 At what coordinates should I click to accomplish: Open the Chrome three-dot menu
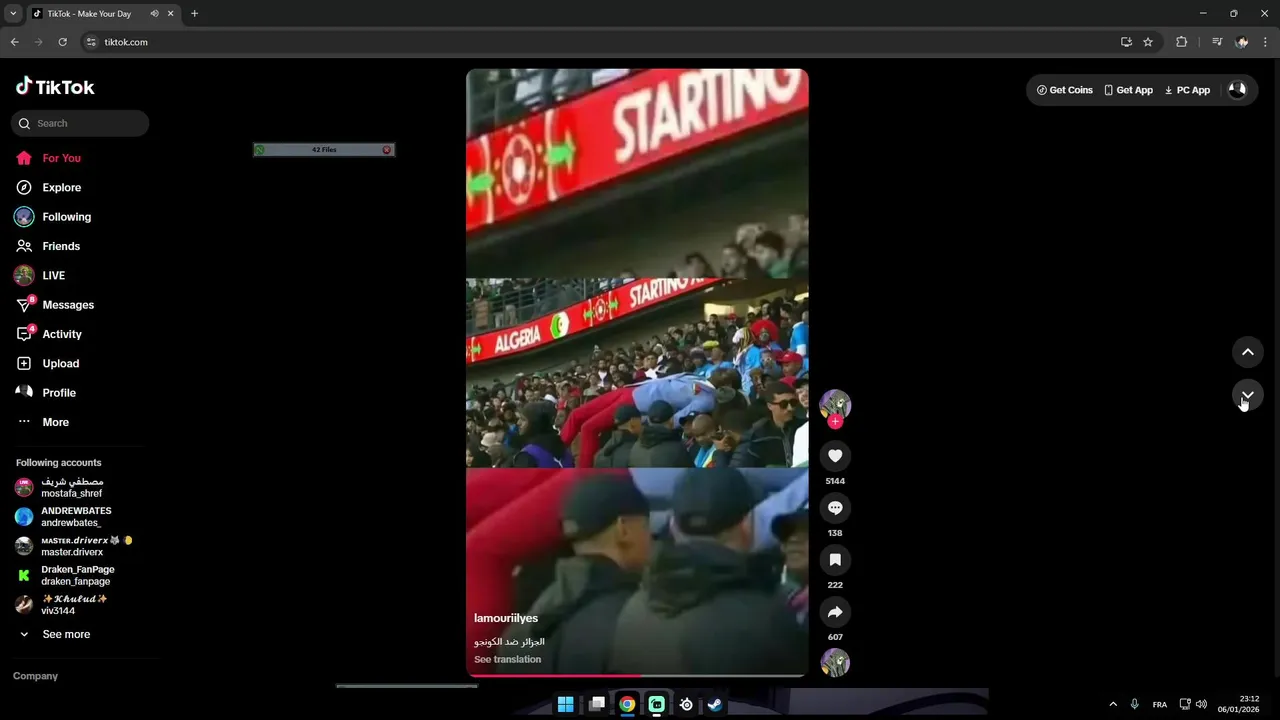pos(1266,42)
